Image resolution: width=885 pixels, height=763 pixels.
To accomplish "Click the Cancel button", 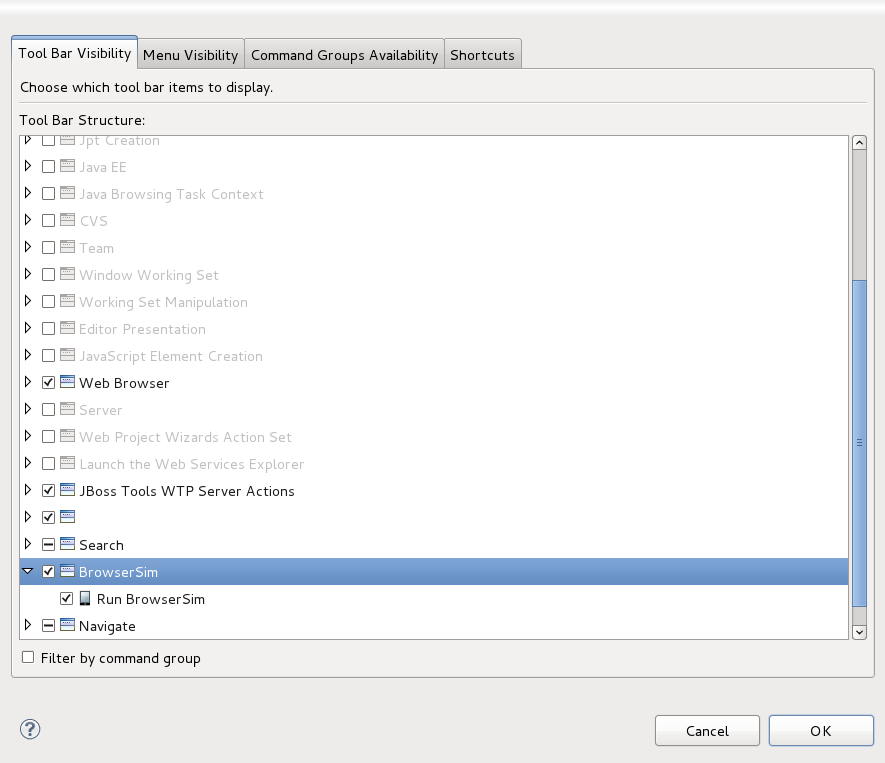I will tap(707, 730).
